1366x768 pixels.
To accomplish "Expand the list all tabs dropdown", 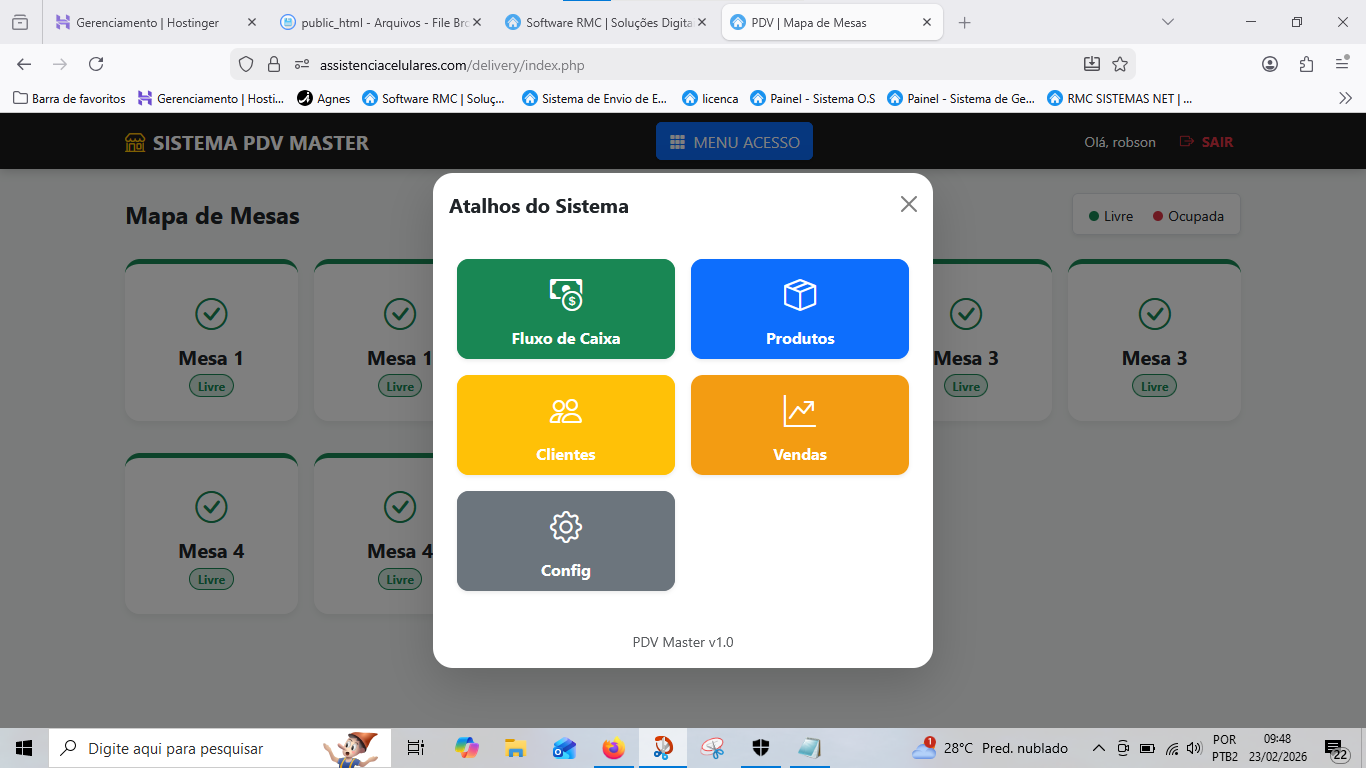I will [x=1167, y=22].
